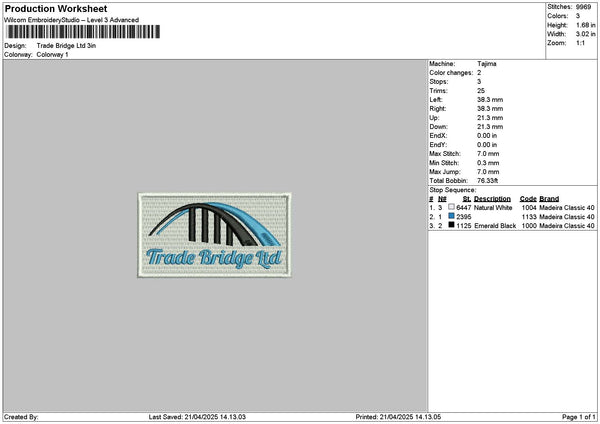Click the stitch count 6447 in row 1
600x424 pixels.
464,207
